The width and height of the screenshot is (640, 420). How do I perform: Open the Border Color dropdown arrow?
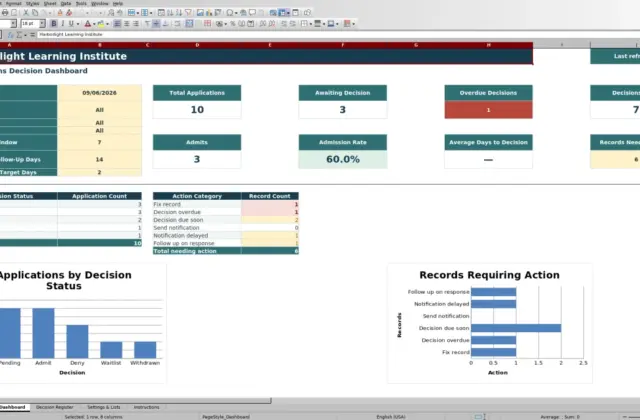[337, 24]
